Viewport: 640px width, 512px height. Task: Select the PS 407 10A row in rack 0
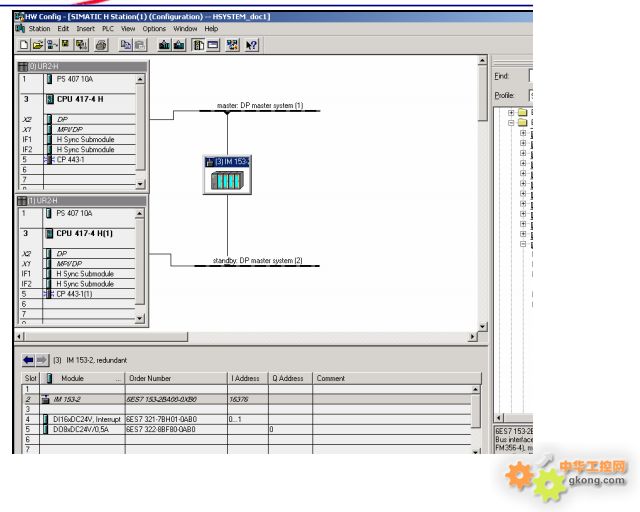click(78, 79)
